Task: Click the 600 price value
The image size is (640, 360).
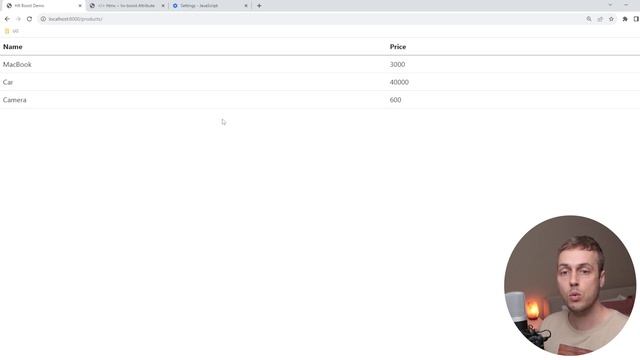Action: [x=396, y=100]
